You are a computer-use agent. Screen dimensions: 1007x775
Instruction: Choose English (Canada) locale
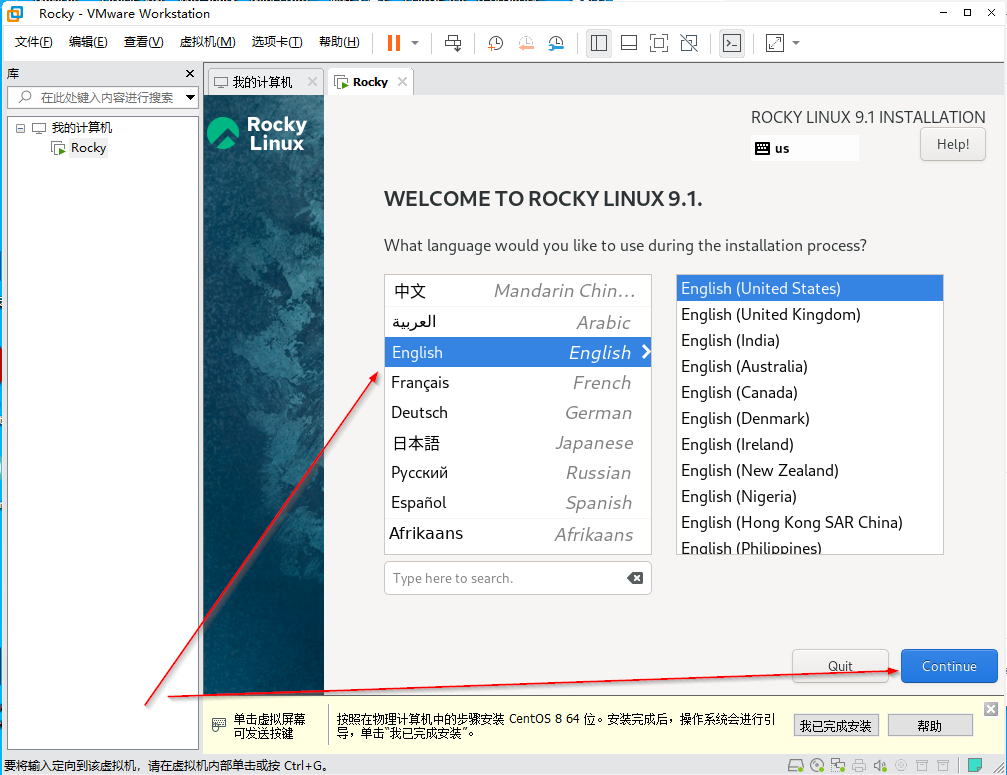809,392
